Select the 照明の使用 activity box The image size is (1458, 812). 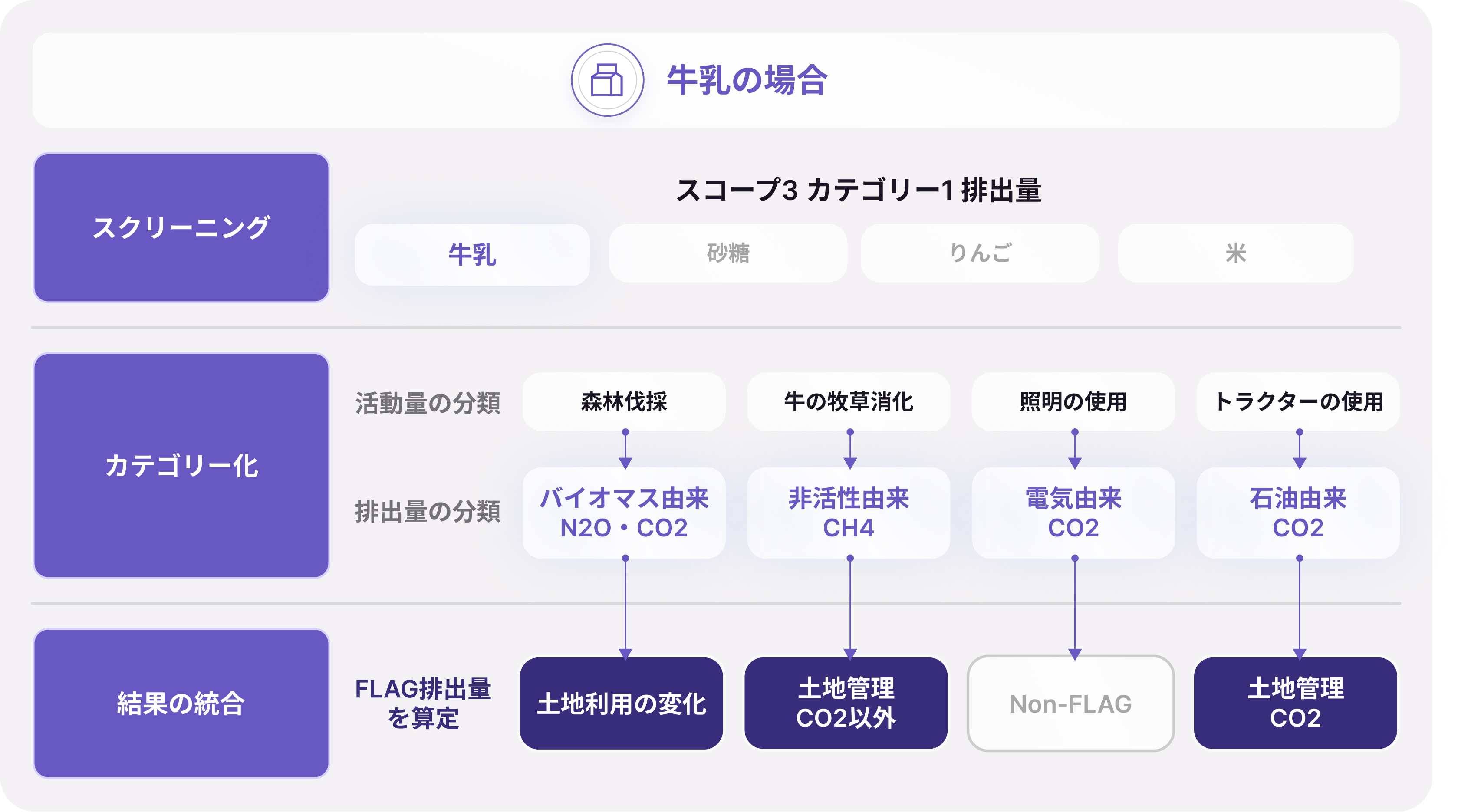point(1073,402)
